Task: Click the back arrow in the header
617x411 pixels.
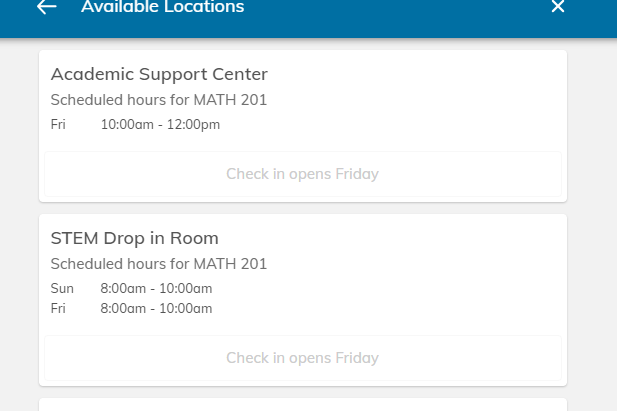Action: point(46,7)
